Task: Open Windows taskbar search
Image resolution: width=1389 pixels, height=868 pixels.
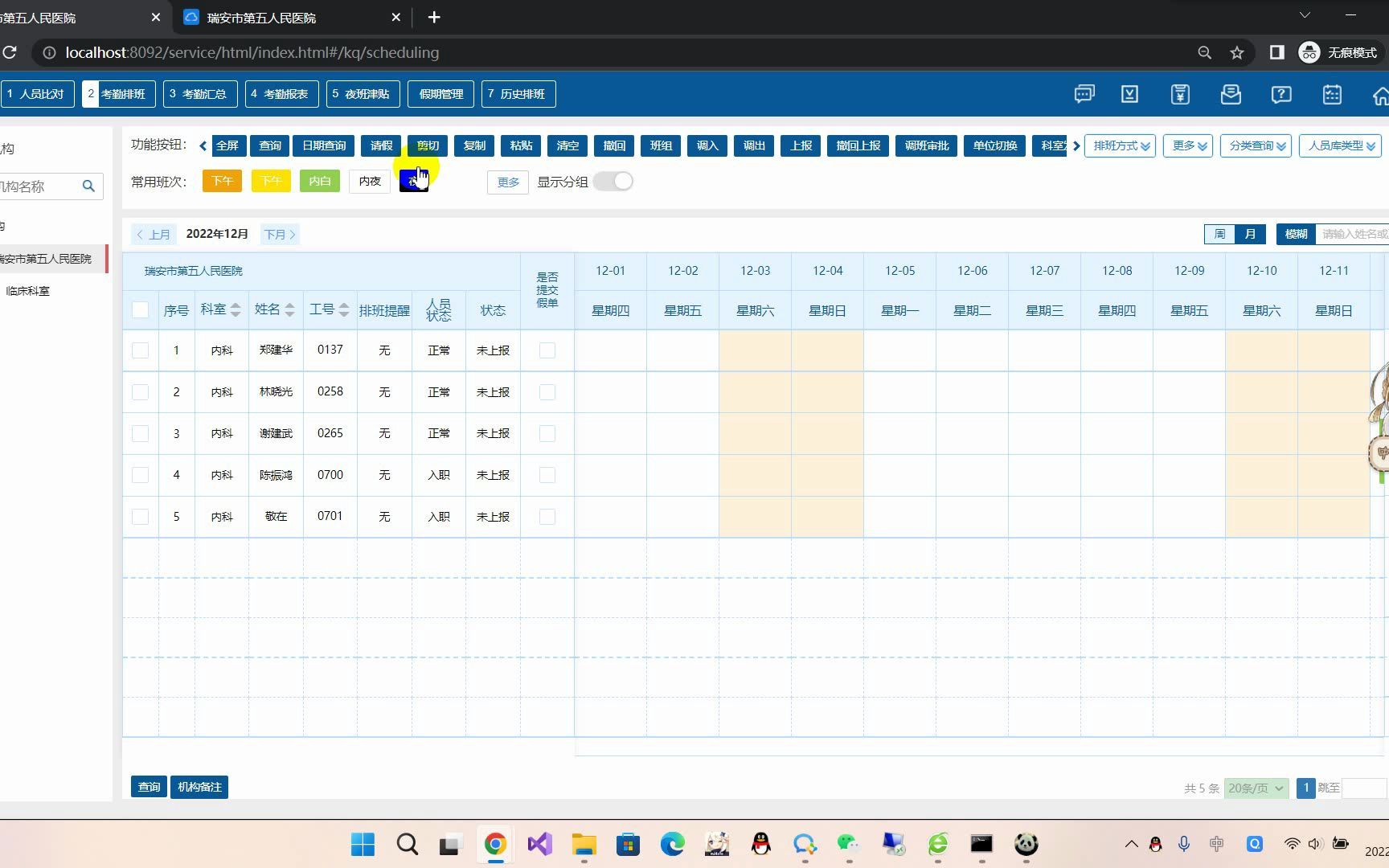Action: pos(408,844)
